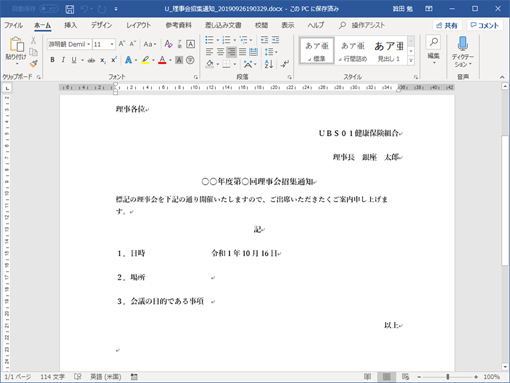Image resolution: width=510 pixels, height=383 pixels.
Task: Expand the Styles gallery more arrow
Action: coord(411,60)
